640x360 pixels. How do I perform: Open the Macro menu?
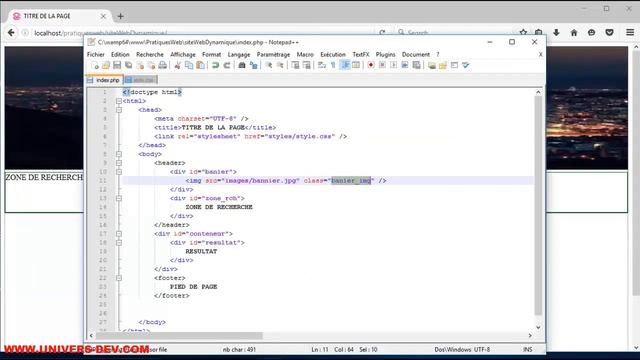[x=305, y=54]
